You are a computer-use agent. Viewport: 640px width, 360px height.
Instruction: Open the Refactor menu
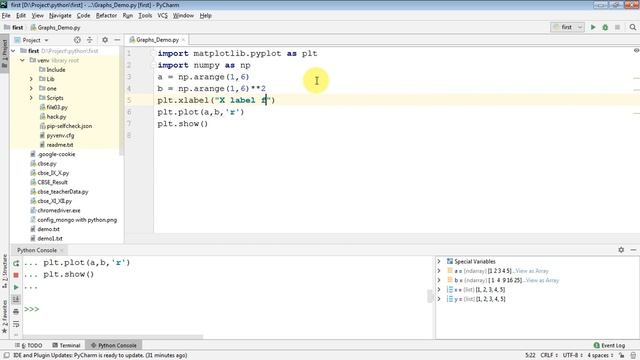click(x=106, y=16)
